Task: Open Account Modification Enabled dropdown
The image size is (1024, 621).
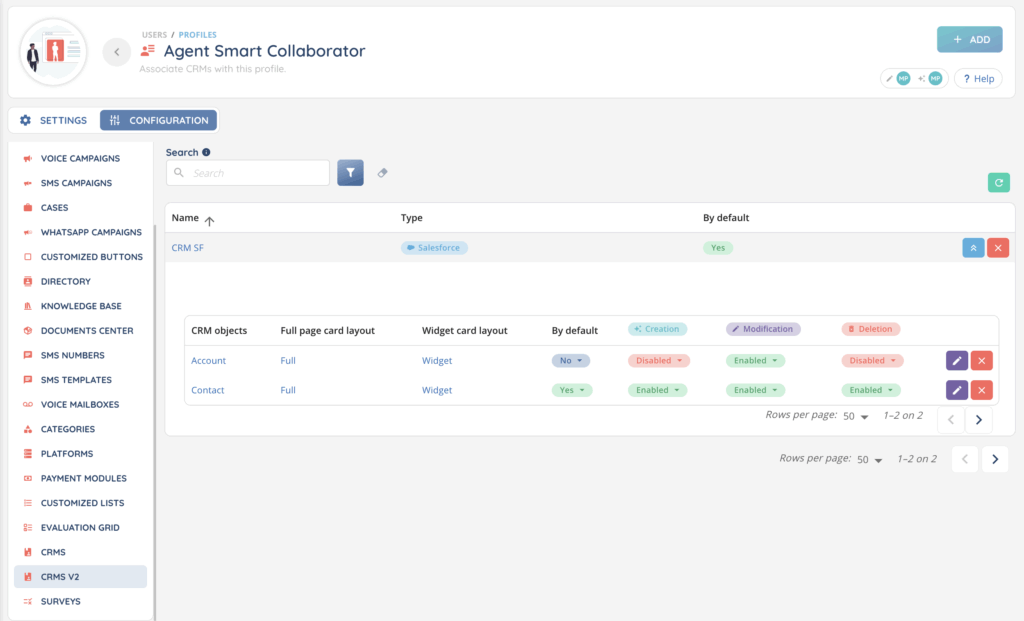Action: (x=755, y=361)
